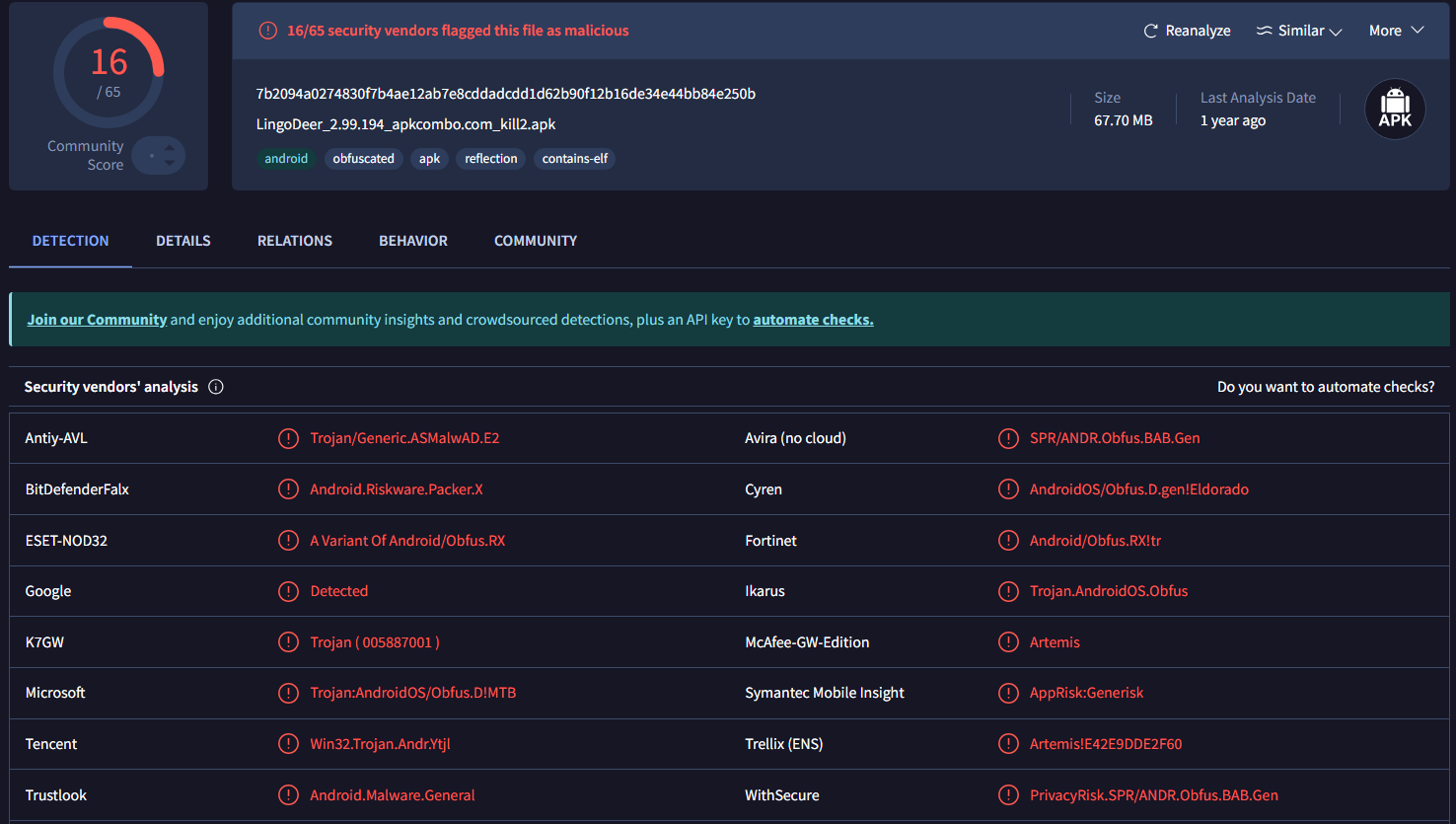1456x824 pixels.
Task: Click the alert icon in ESET-NOD32 row
Action: point(288,541)
